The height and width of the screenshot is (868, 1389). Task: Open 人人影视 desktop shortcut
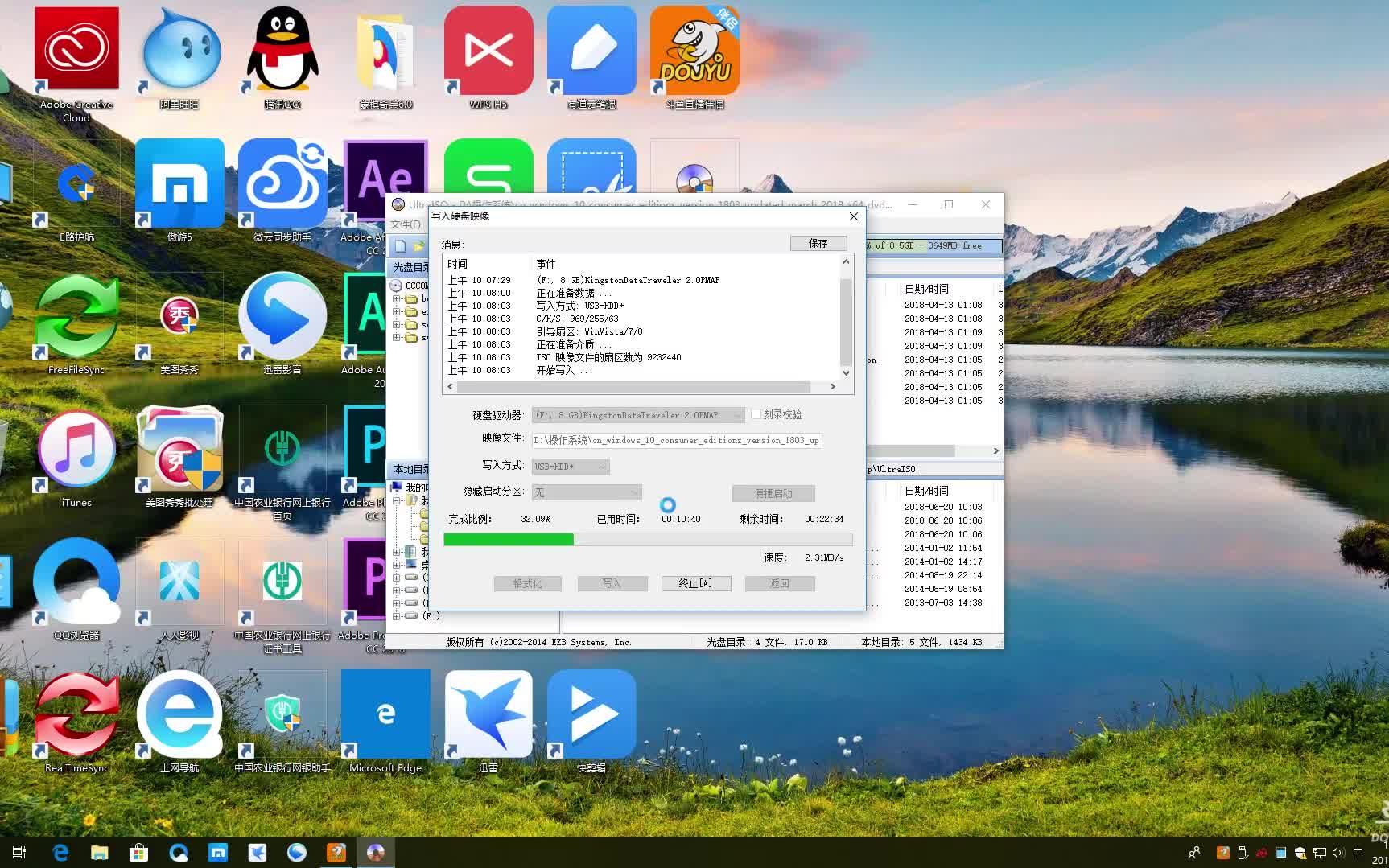click(x=179, y=589)
